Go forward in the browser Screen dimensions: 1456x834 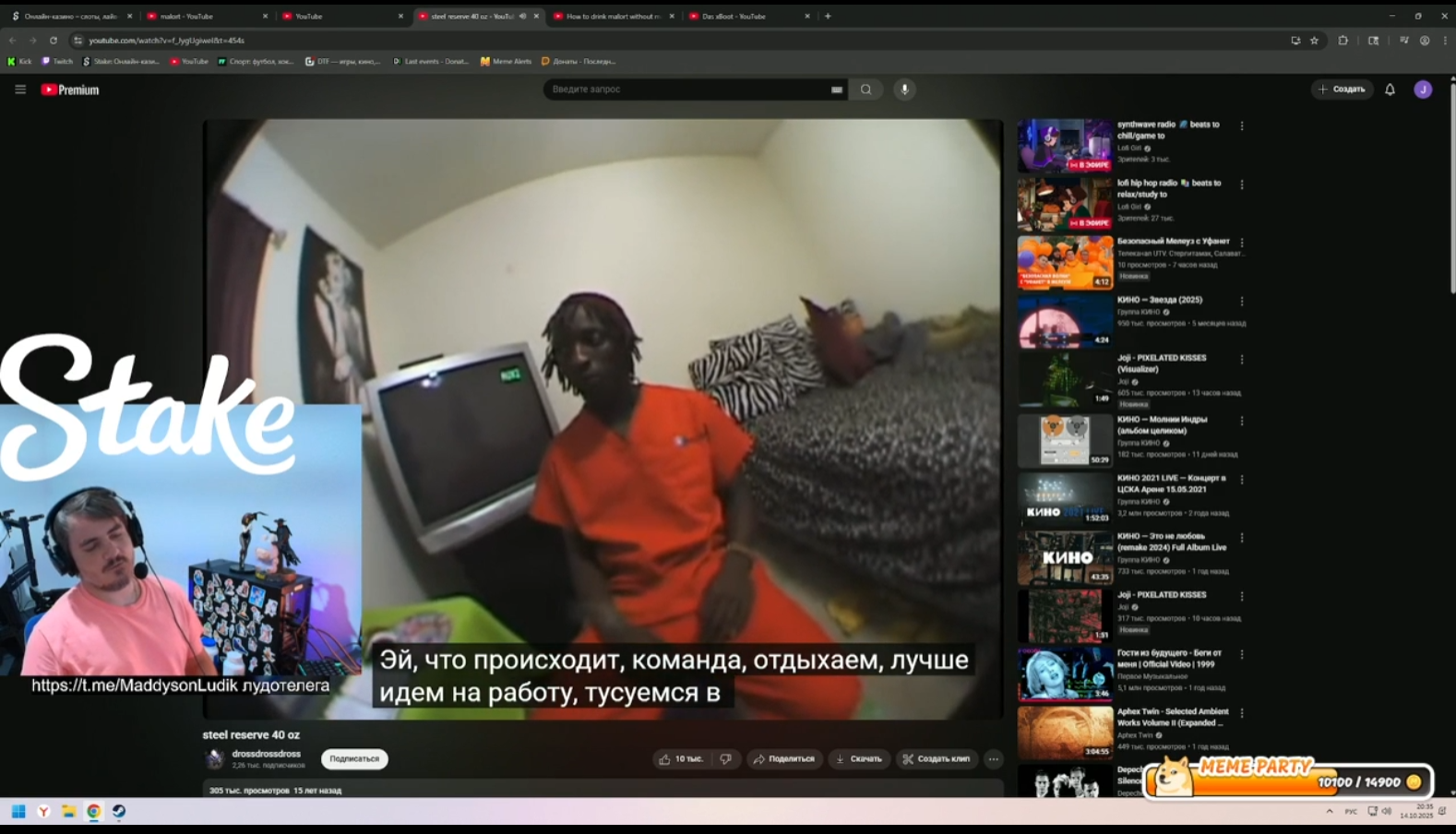click(32, 41)
